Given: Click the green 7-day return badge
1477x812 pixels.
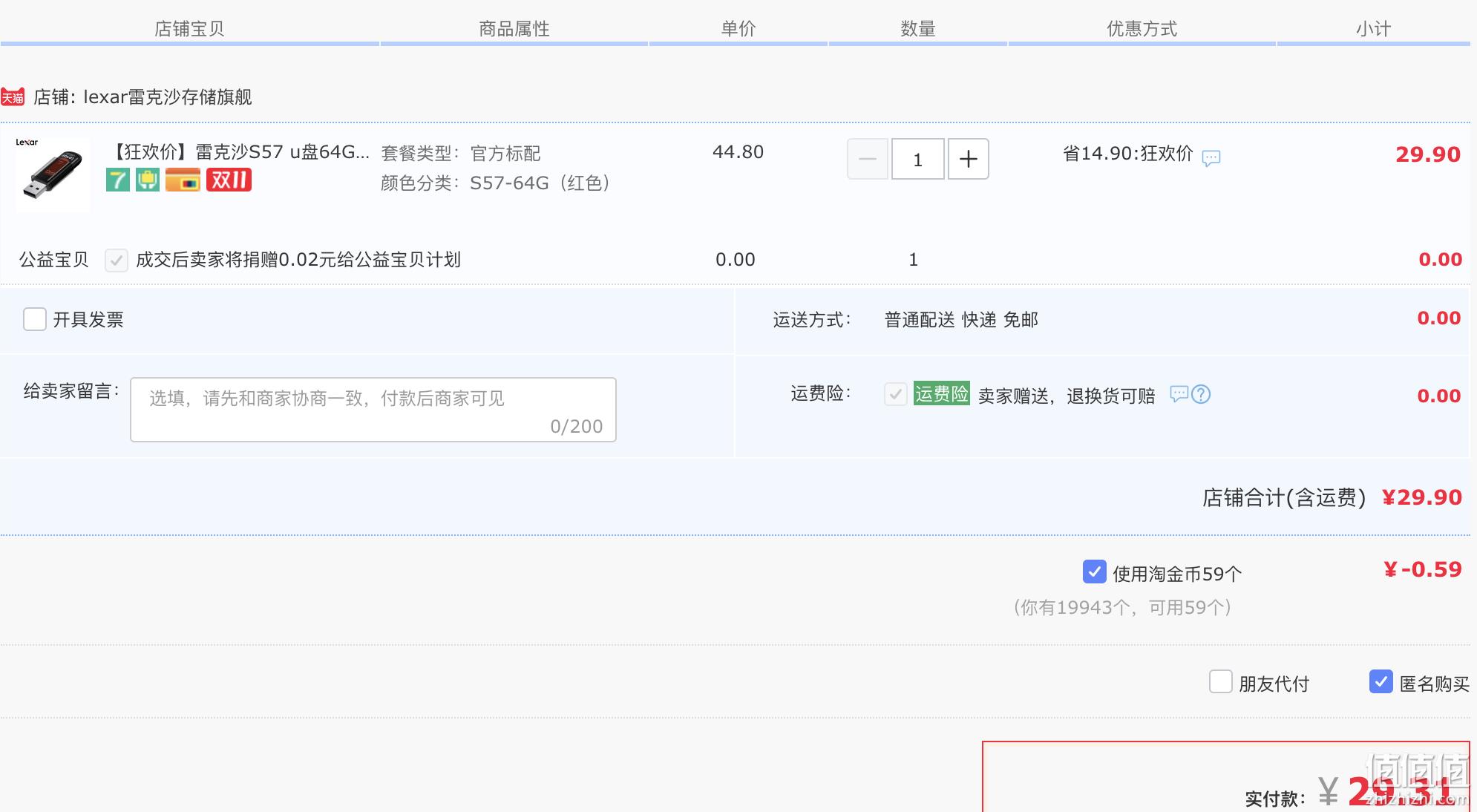Looking at the screenshot, I should 118,180.
